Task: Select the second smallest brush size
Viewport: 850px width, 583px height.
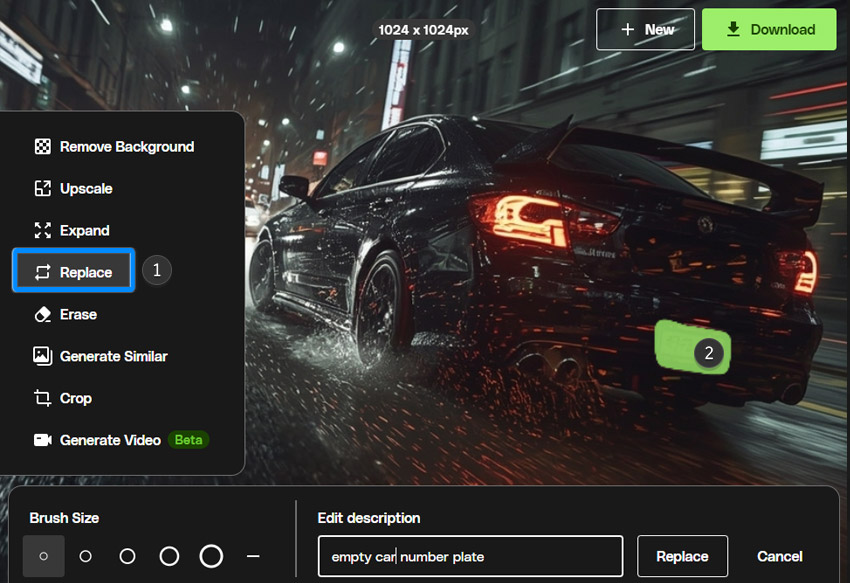Action: tap(86, 556)
